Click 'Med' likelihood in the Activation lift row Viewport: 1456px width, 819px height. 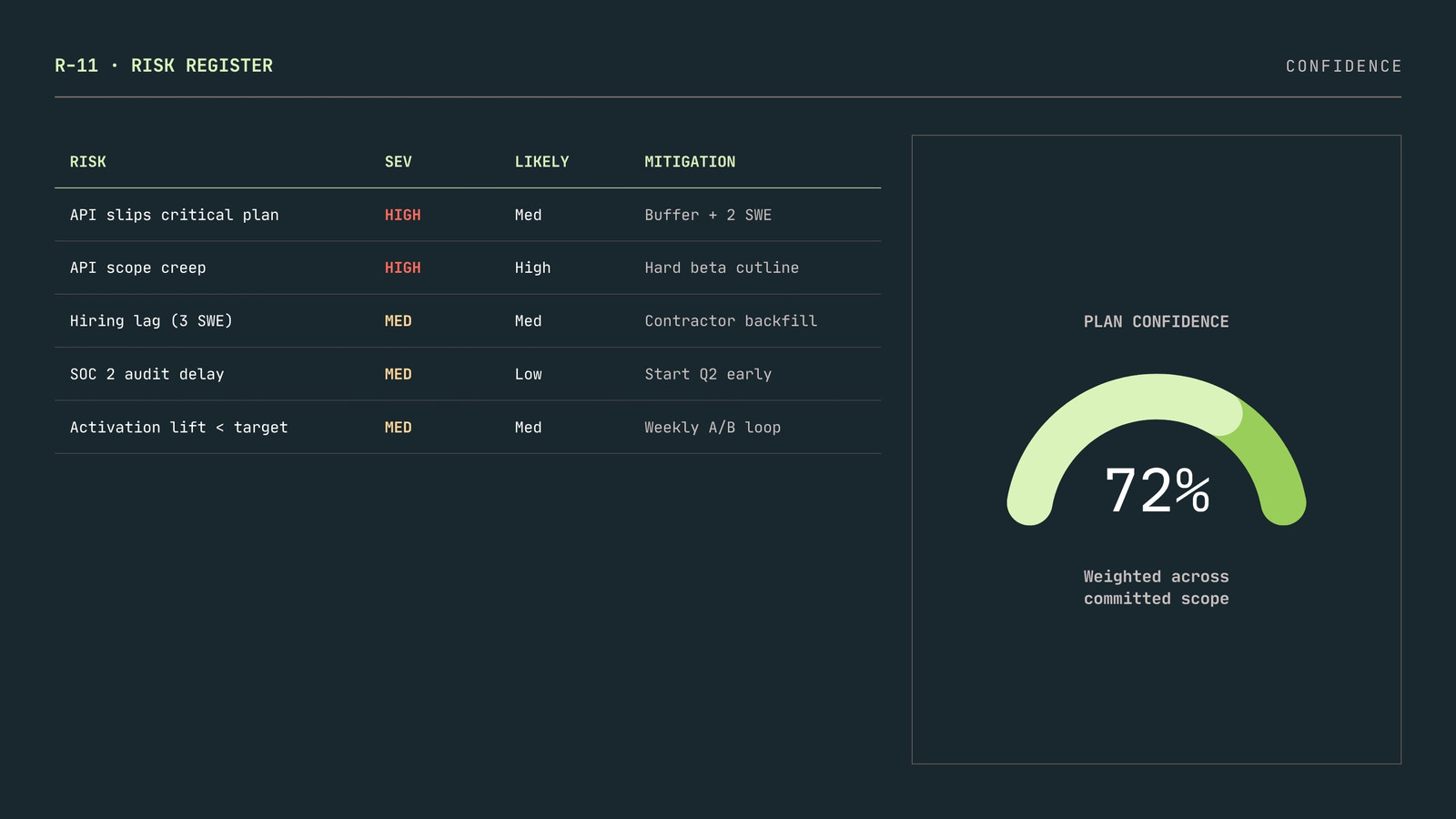[x=528, y=427]
